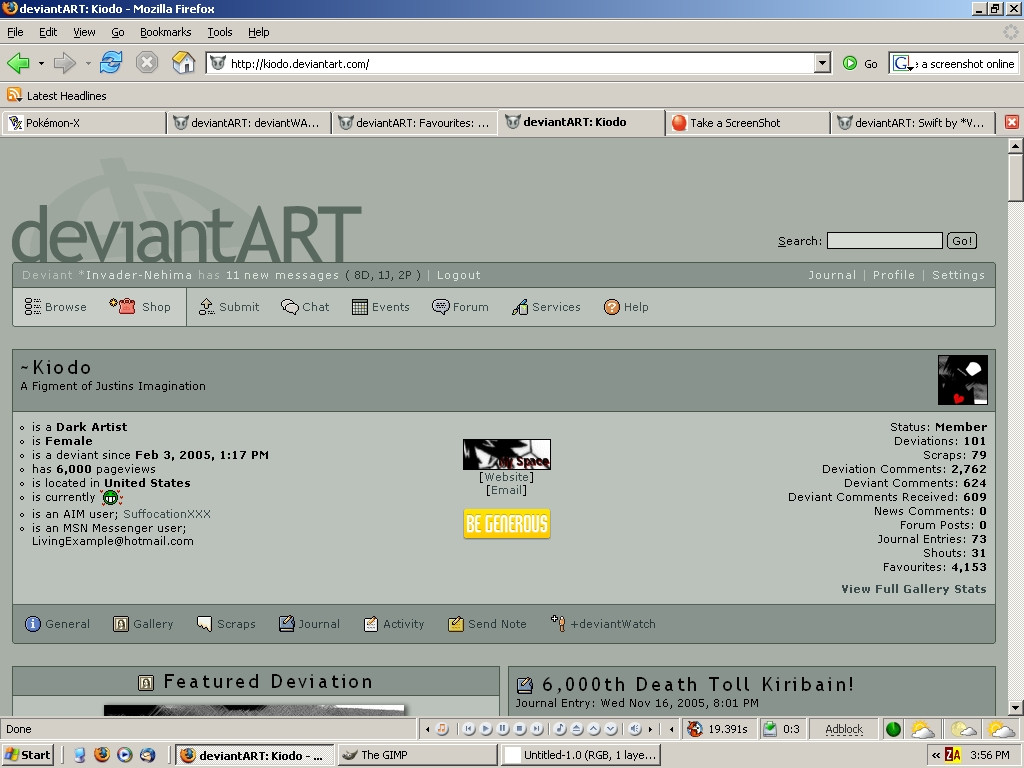
Task: Play music with status bar play button
Action: pyautogui.click(x=486, y=729)
